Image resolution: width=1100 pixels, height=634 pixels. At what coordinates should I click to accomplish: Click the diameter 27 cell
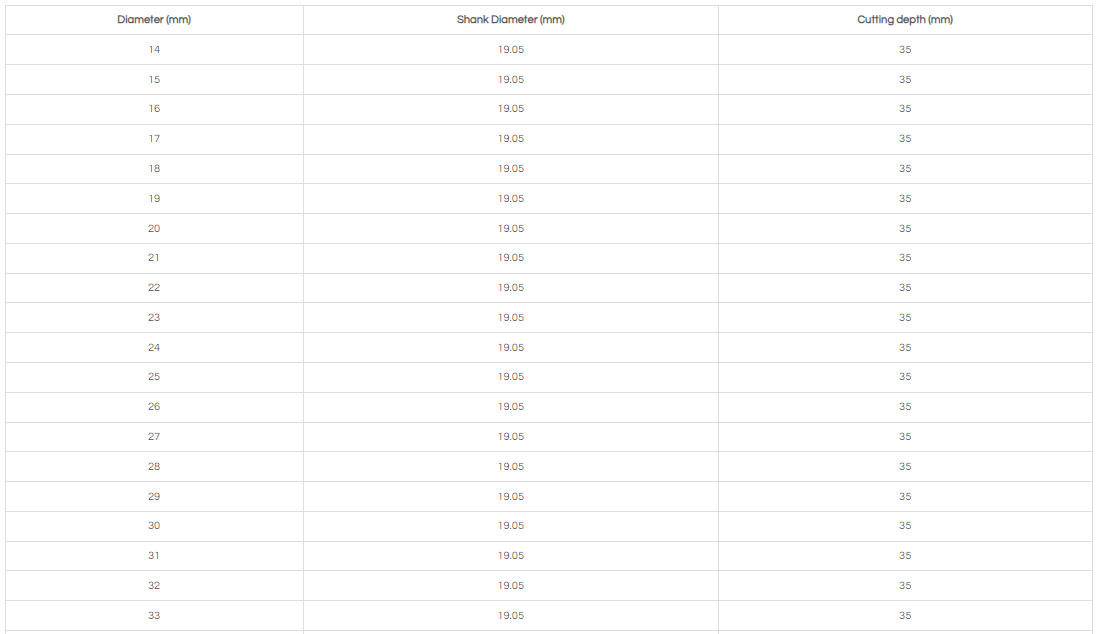(x=154, y=437)
